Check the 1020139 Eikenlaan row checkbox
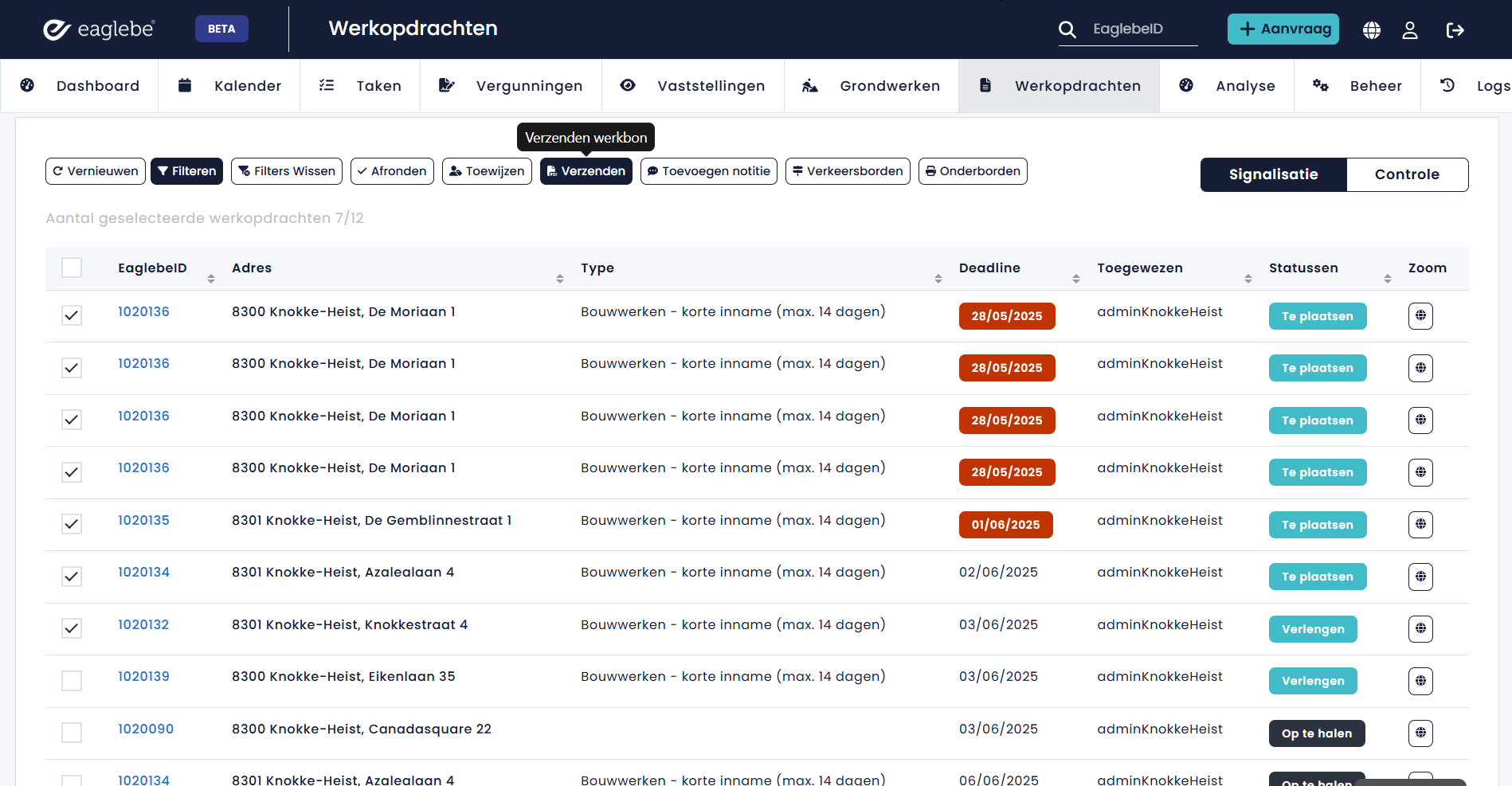Screen dimensions: 1512x786 click(72, 681)
